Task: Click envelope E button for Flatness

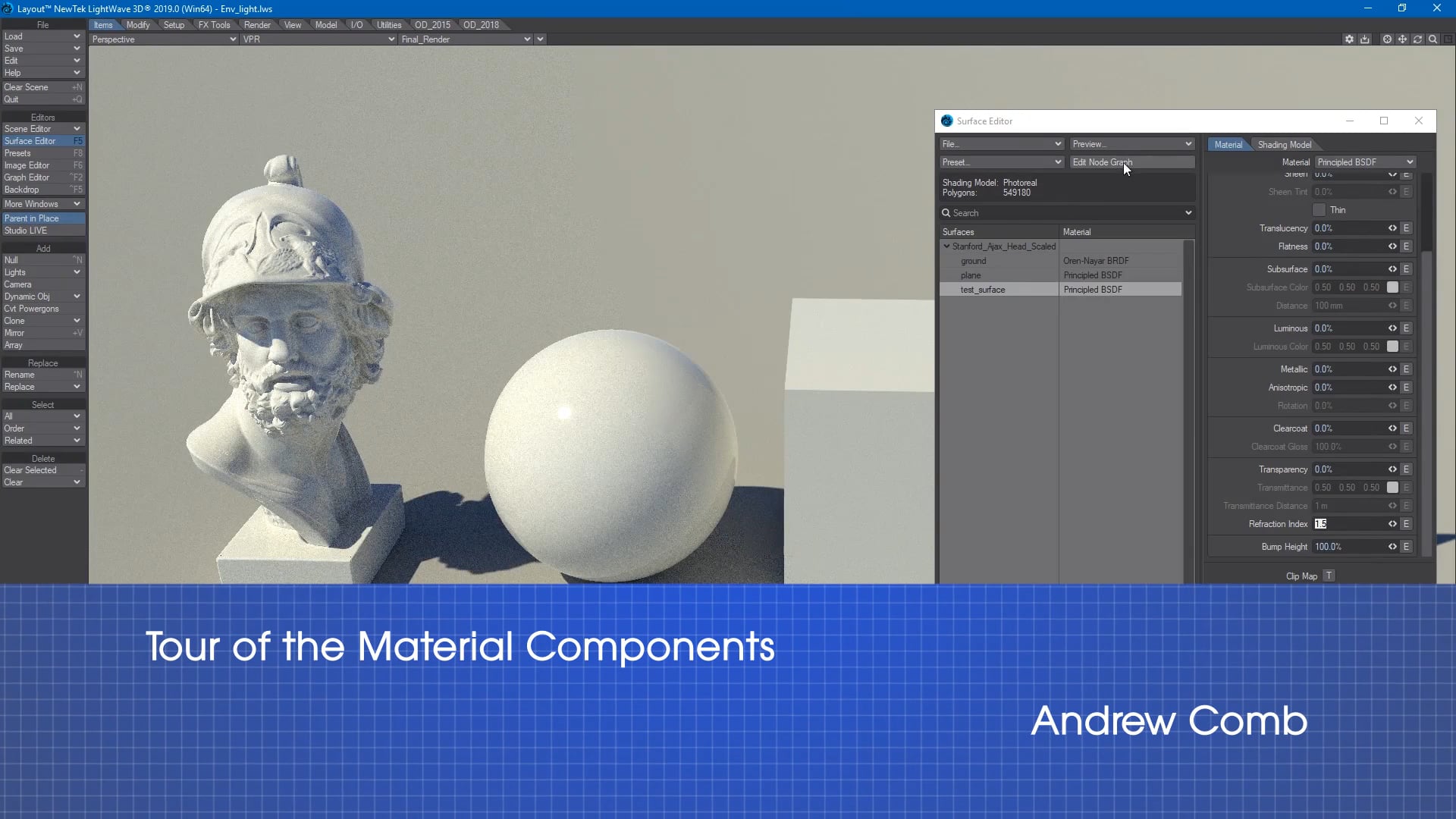Action: pos(1406,246)
